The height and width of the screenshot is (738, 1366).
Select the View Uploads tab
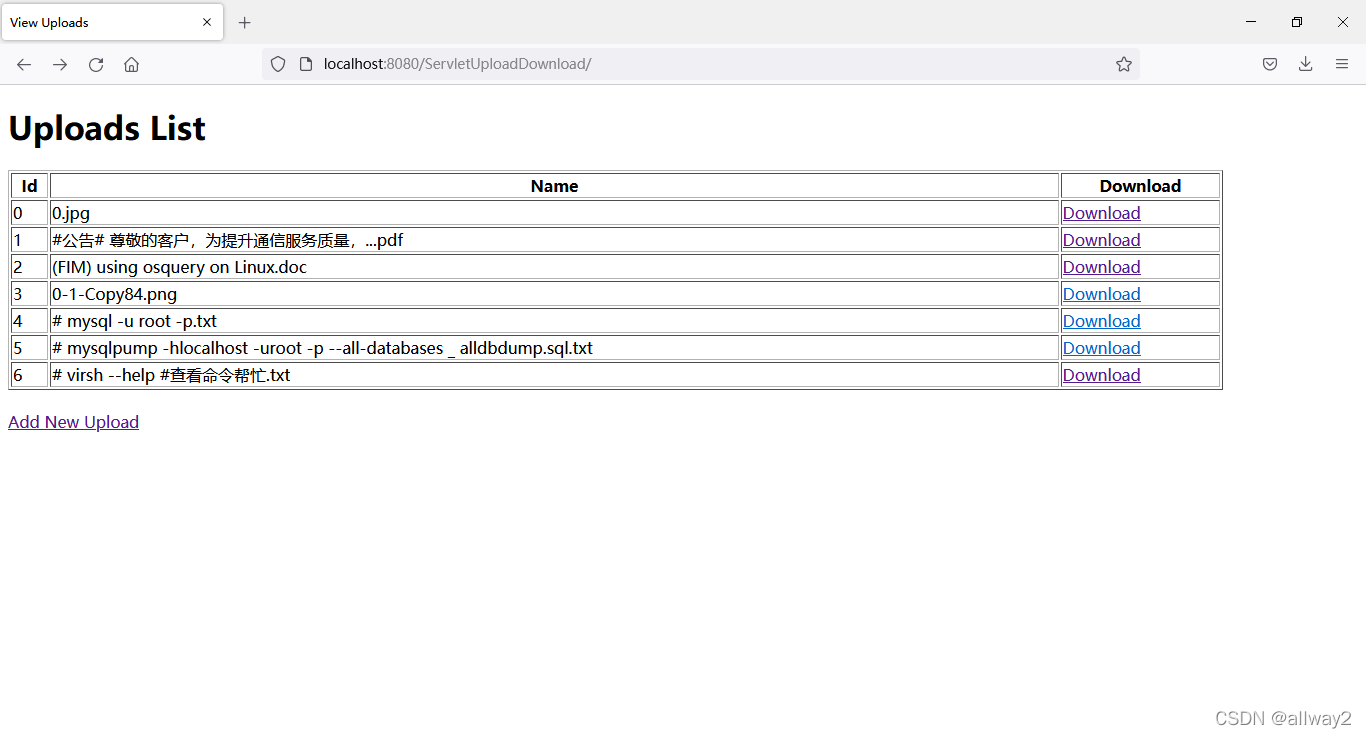point(112,22)
